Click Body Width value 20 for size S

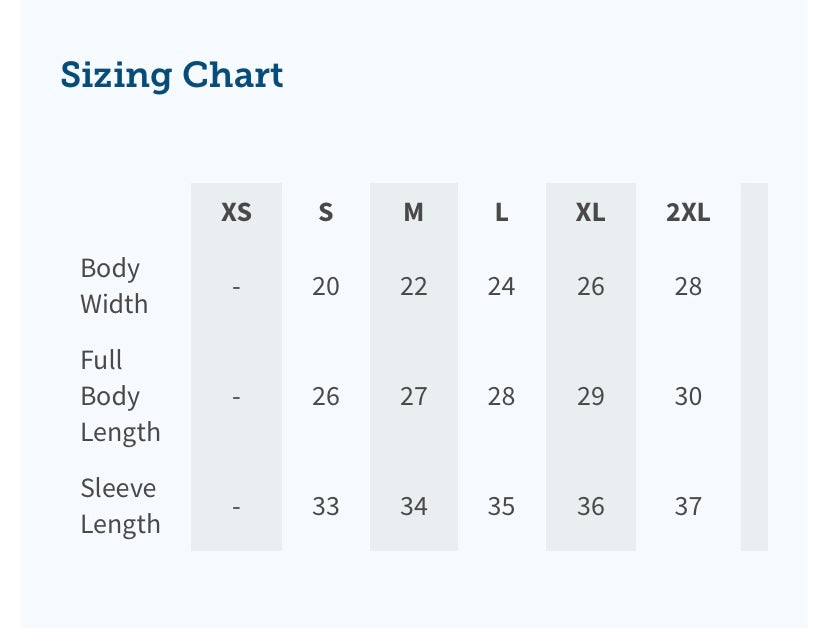pyautogui.click(x=325, y=287)
